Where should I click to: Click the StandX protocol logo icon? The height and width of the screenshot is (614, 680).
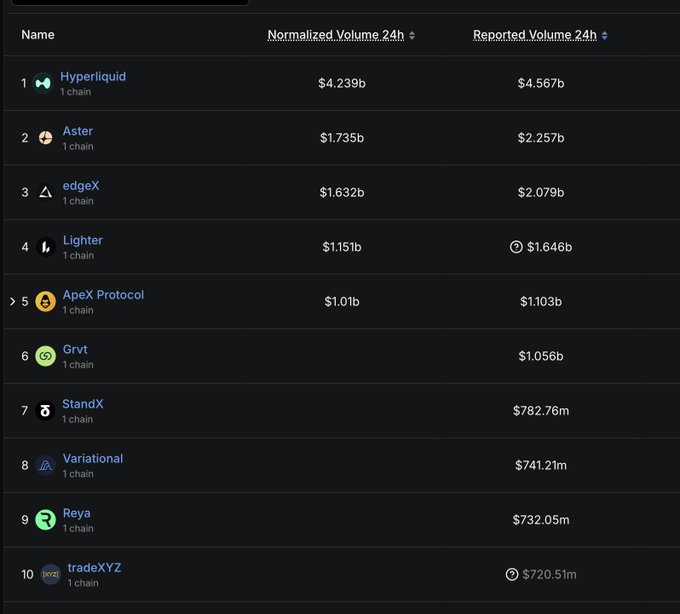click(45, 410)
